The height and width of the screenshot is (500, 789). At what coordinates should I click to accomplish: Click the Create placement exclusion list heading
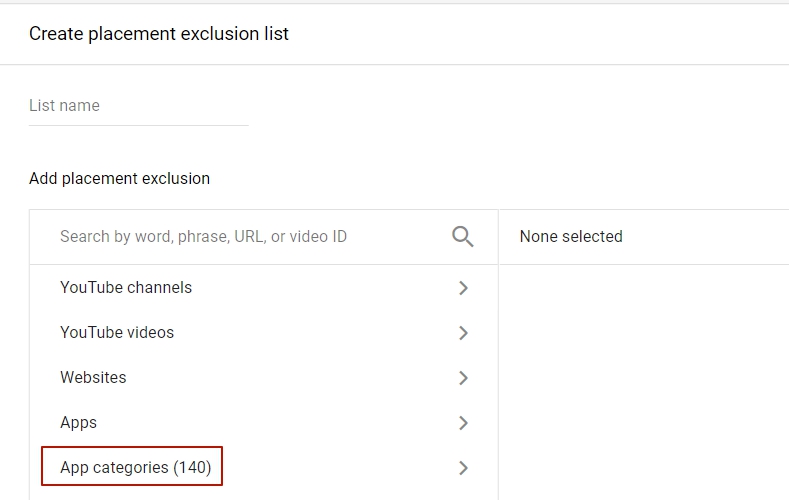pyautogui.click(x=159, y=34)
